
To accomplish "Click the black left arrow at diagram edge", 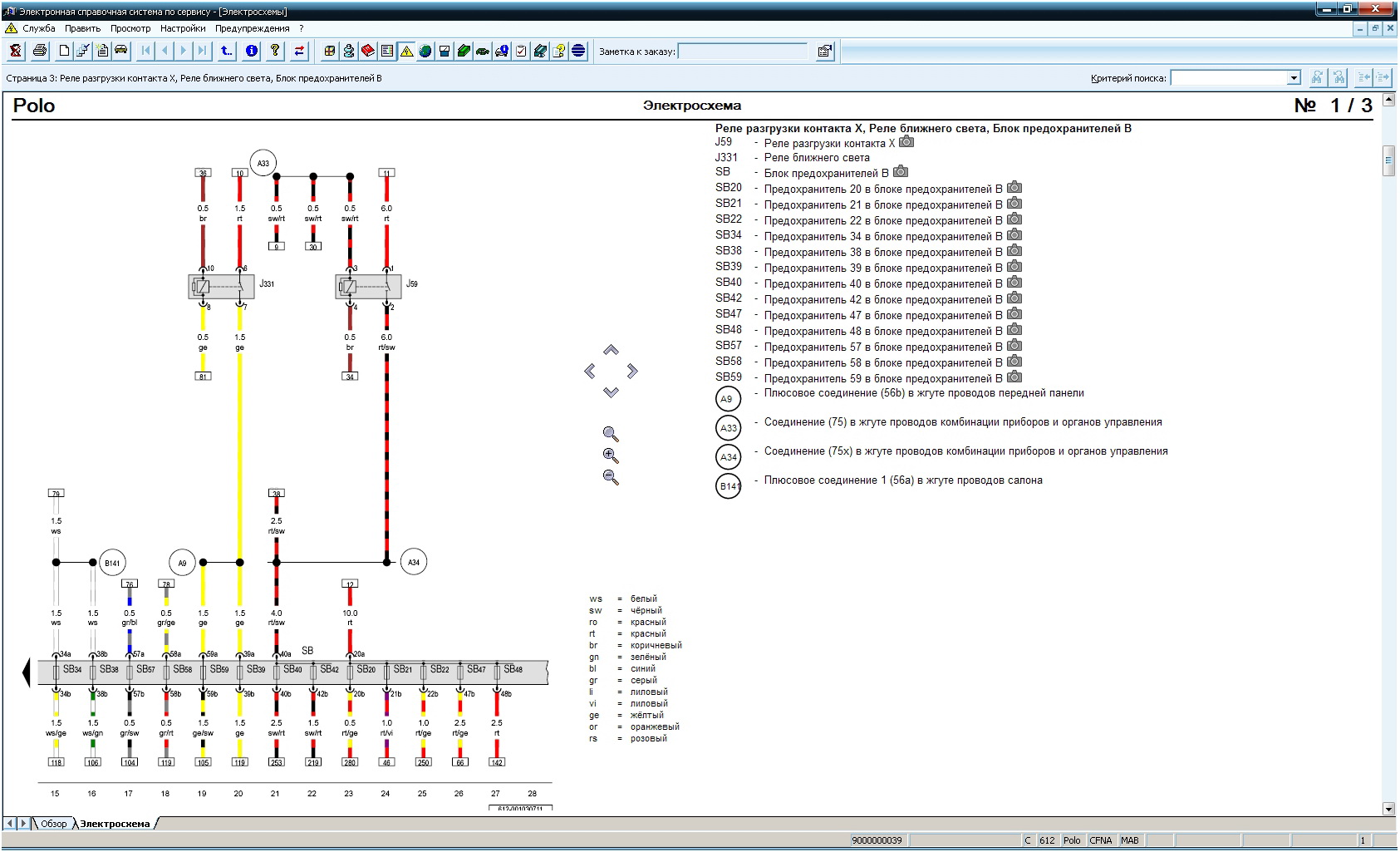I will point(26,672).
